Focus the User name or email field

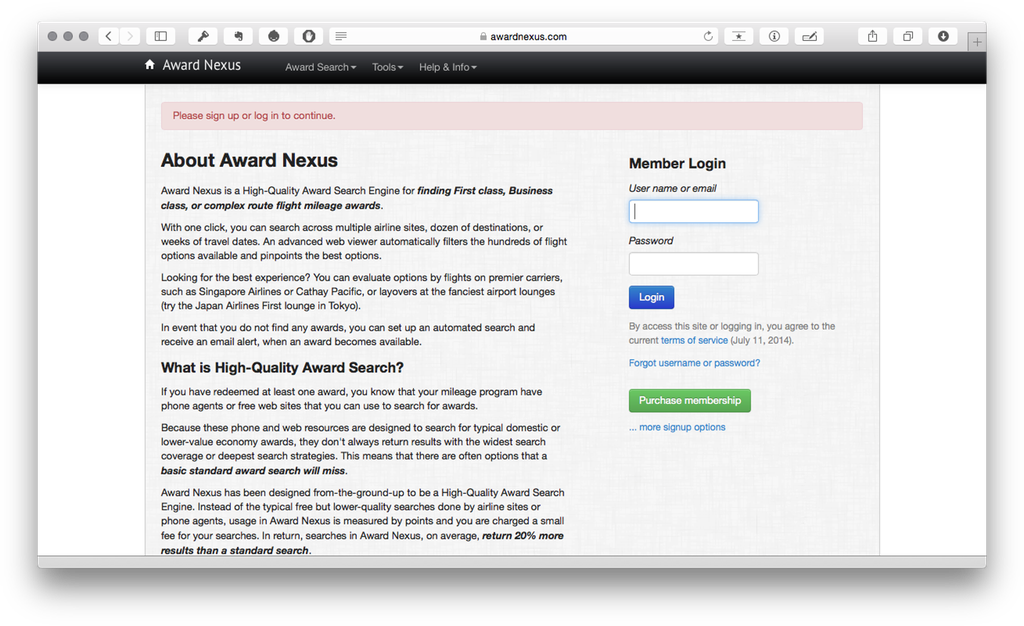click(x=694, y=211)
